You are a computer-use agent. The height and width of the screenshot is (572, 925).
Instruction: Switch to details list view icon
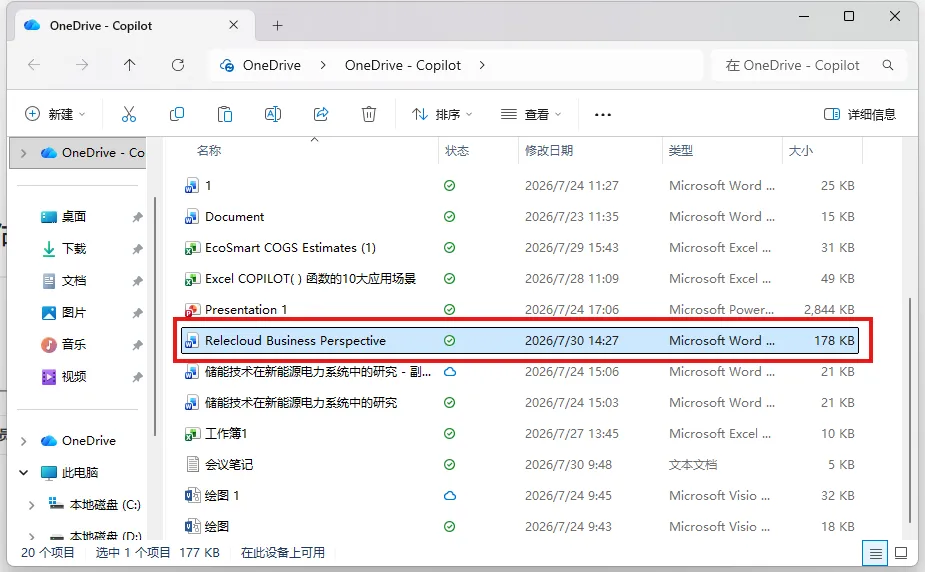875,553
